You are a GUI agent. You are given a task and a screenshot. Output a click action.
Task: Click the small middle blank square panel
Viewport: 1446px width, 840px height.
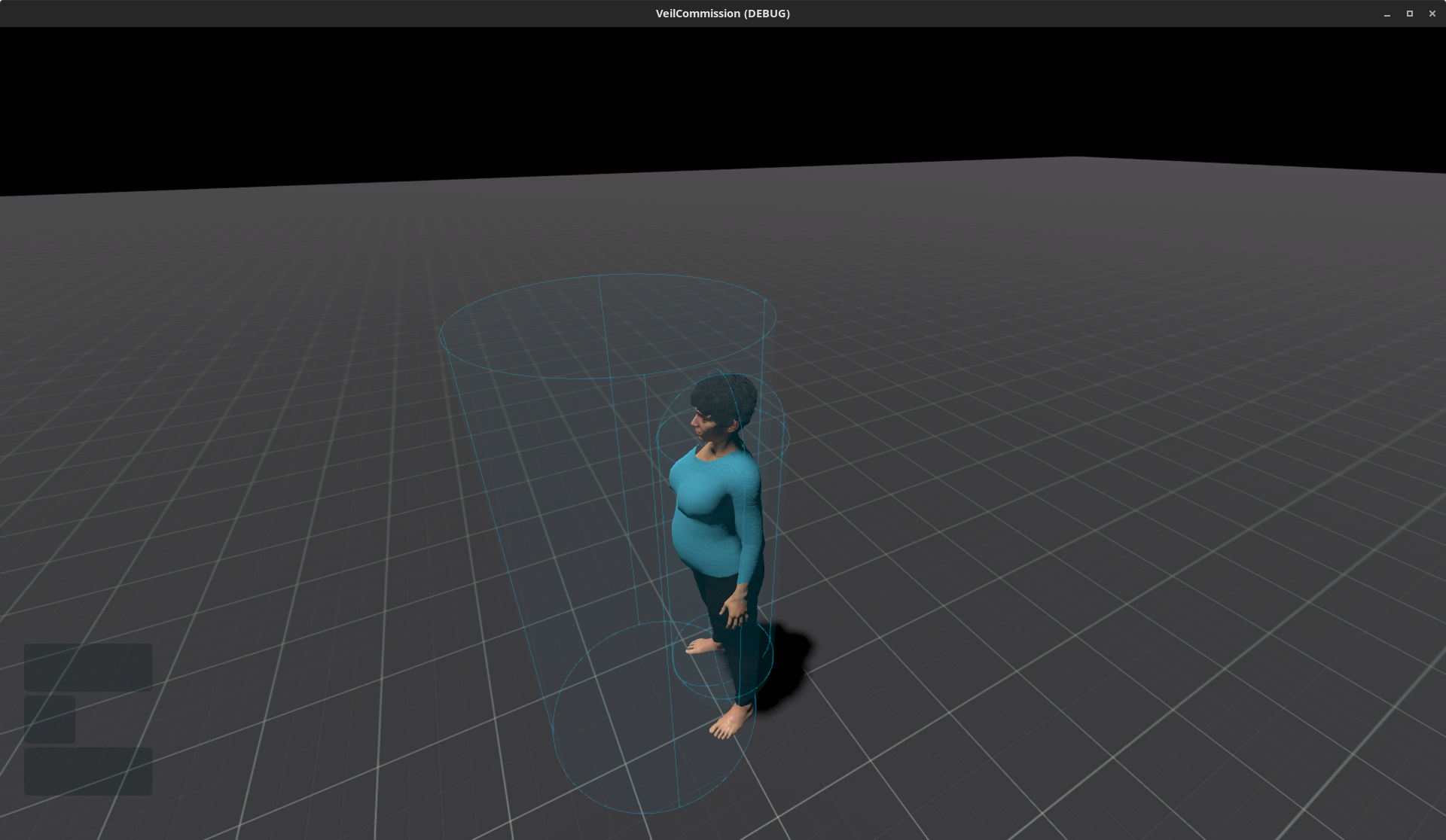tap(50, 719)
